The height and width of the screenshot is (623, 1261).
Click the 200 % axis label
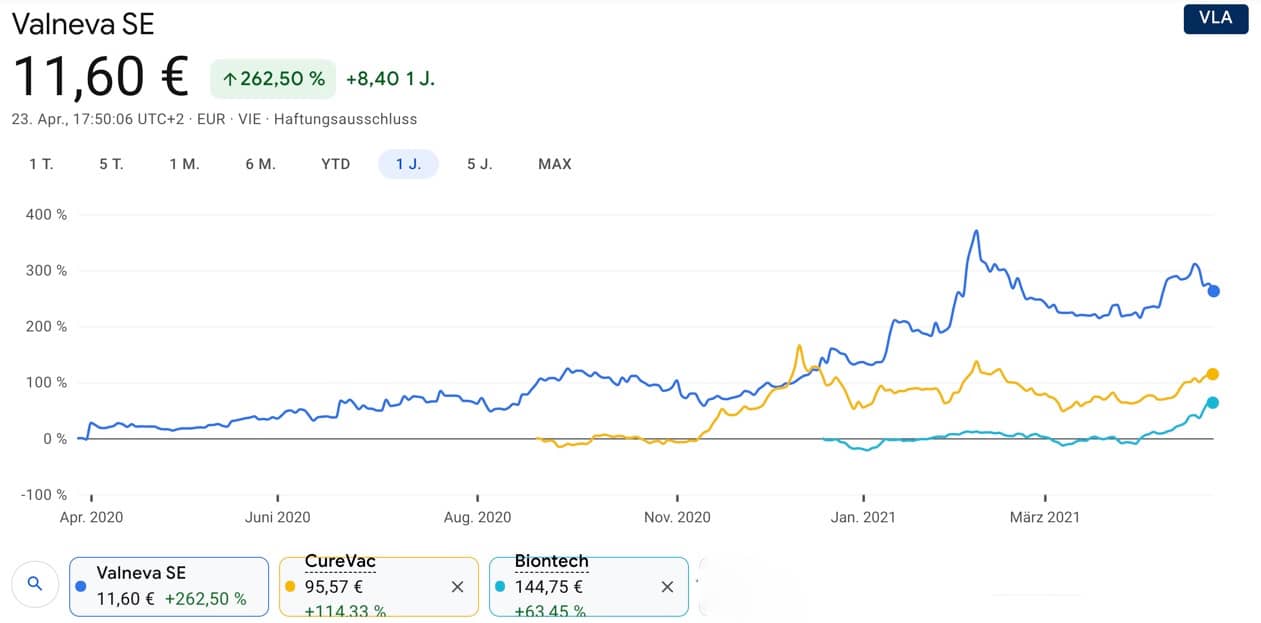(46, 327)
